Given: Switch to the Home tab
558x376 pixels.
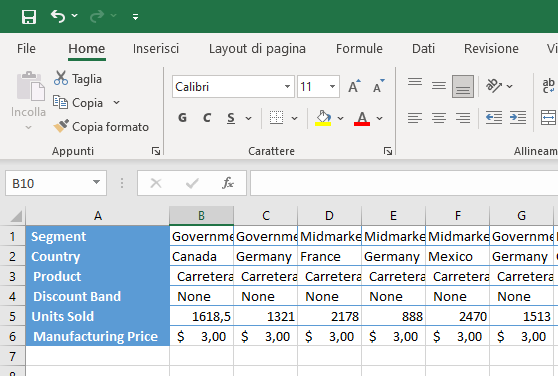Looking at the screenshot, I should click(x=86, y=48).
